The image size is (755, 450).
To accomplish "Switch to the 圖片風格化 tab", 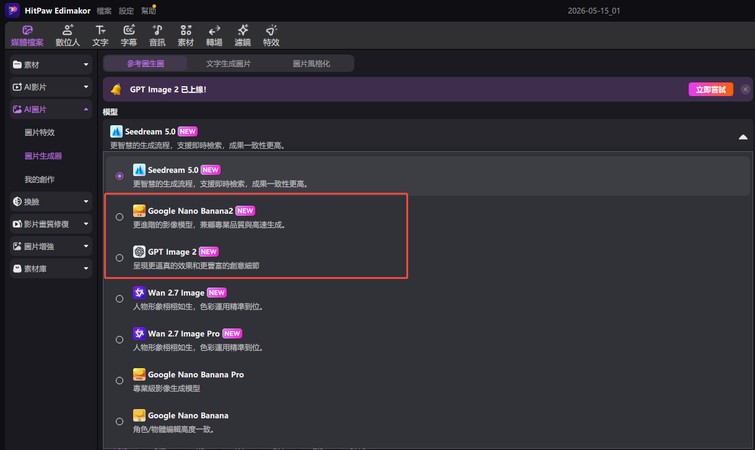I will tap(311, 64).
